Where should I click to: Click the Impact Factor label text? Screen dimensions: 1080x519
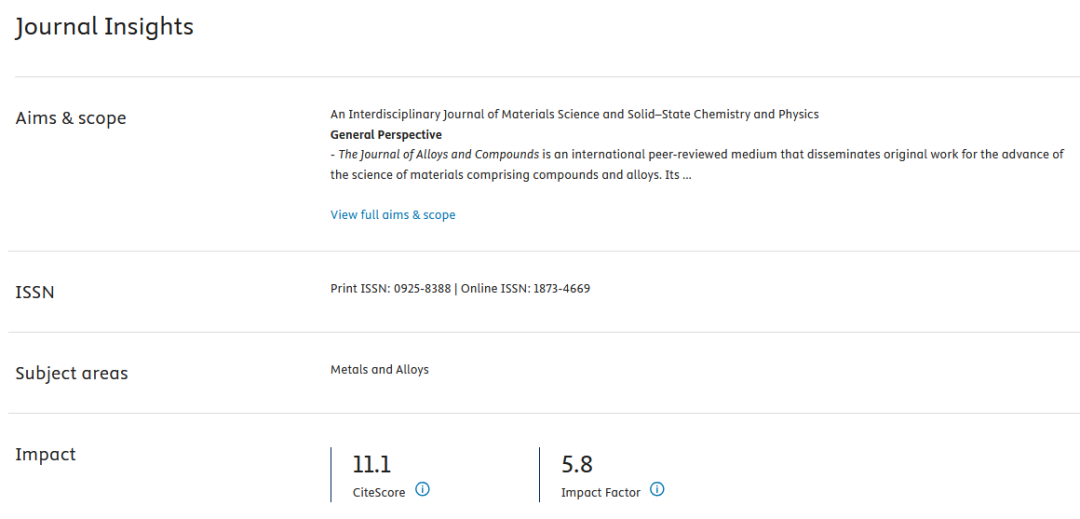601,493
